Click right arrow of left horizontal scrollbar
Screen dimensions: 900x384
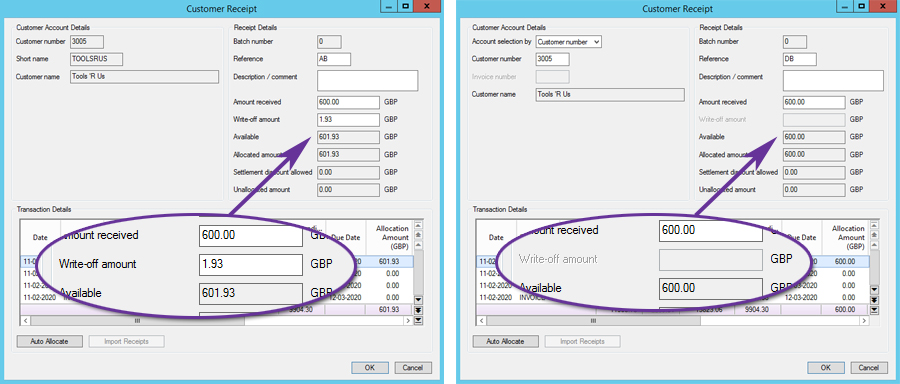coord(408,321)
